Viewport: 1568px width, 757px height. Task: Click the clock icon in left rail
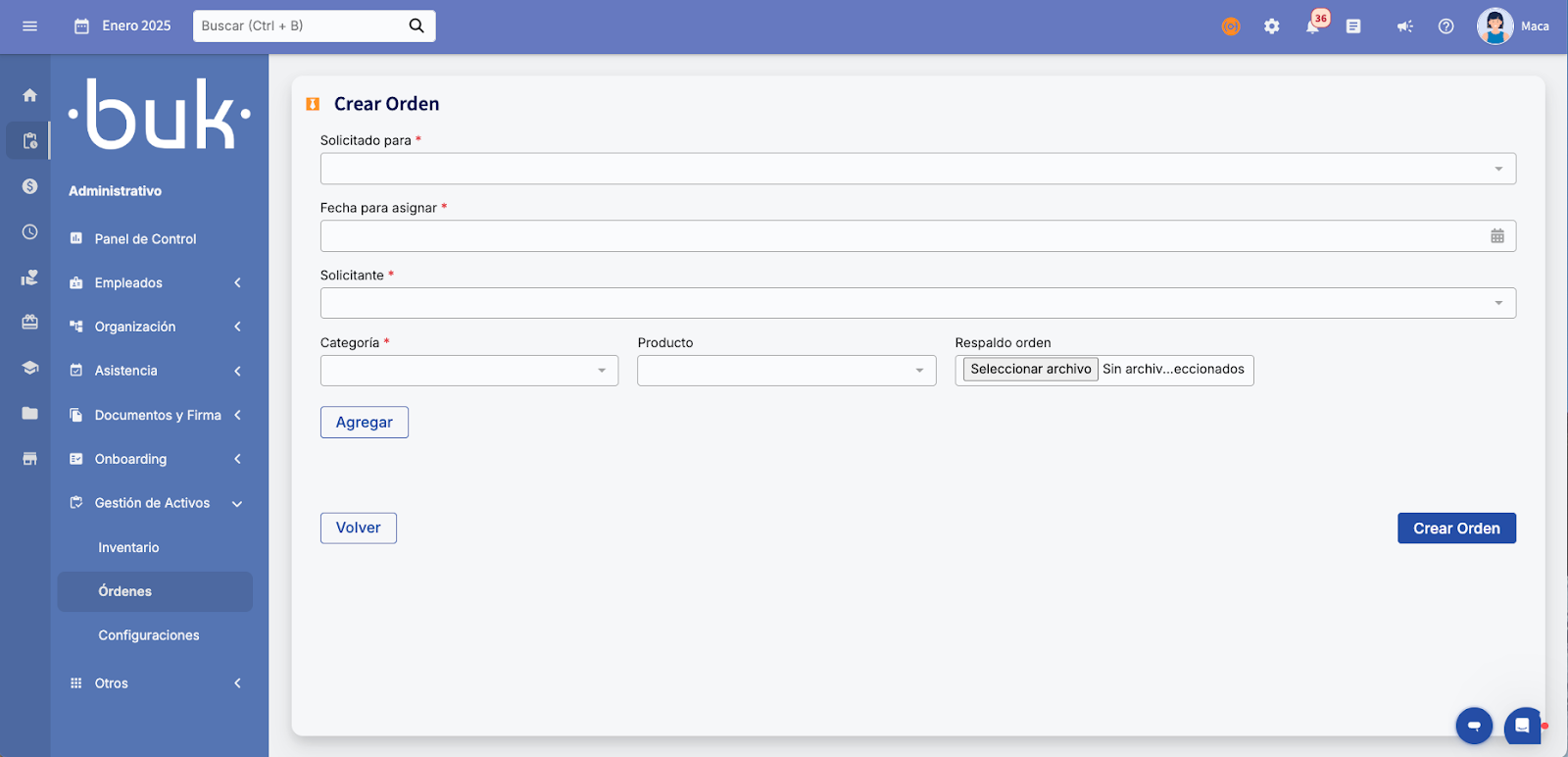[29, 232]
